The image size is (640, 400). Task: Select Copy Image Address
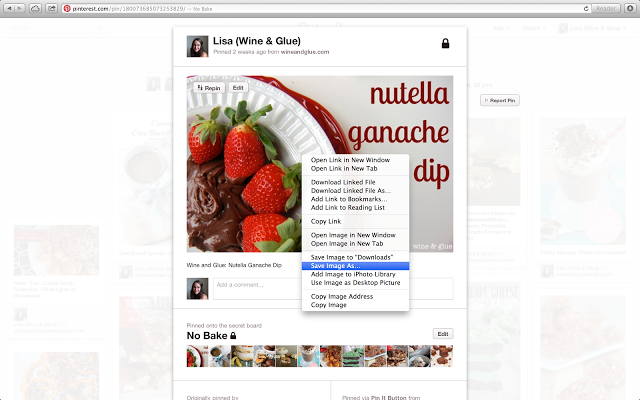(355, 296)
